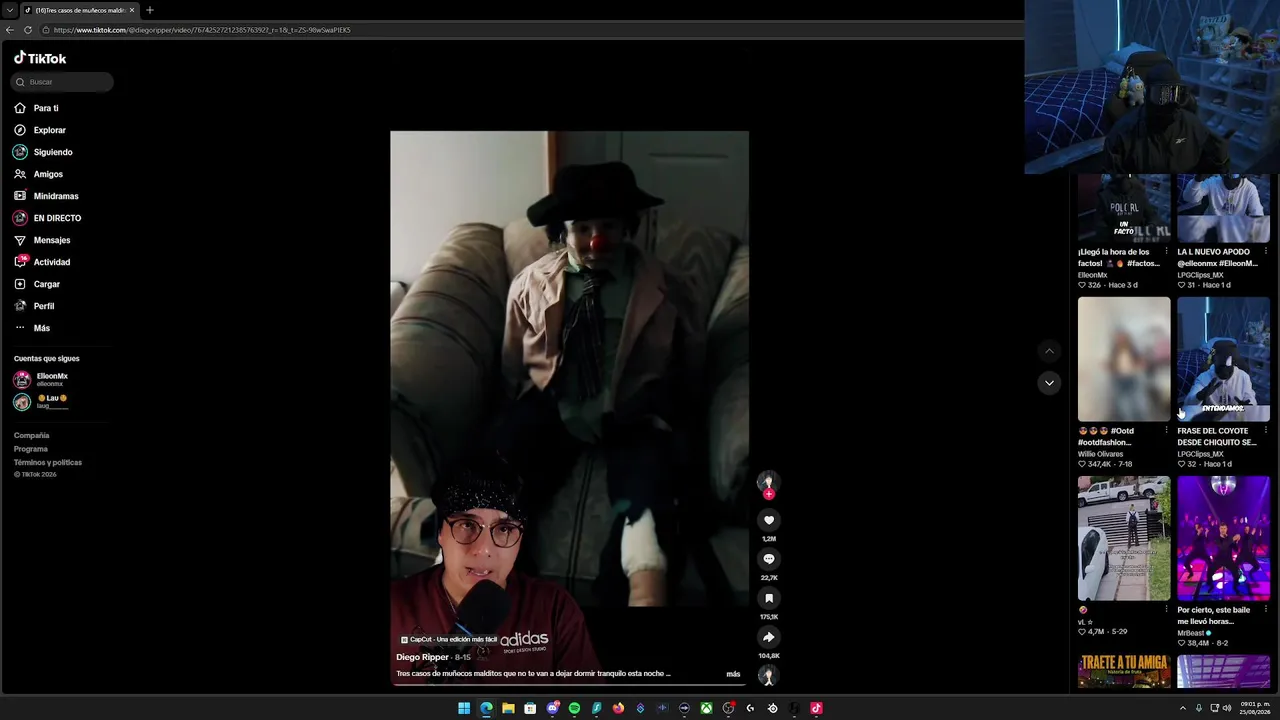Show hidden system tray icons

click(1185, 708)
